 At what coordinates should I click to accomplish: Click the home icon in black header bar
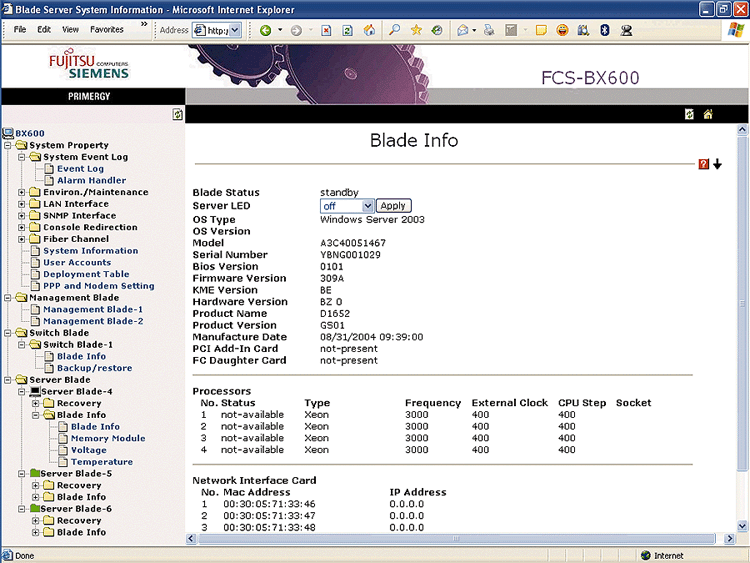pyautogui.click(x=708, y=114)
